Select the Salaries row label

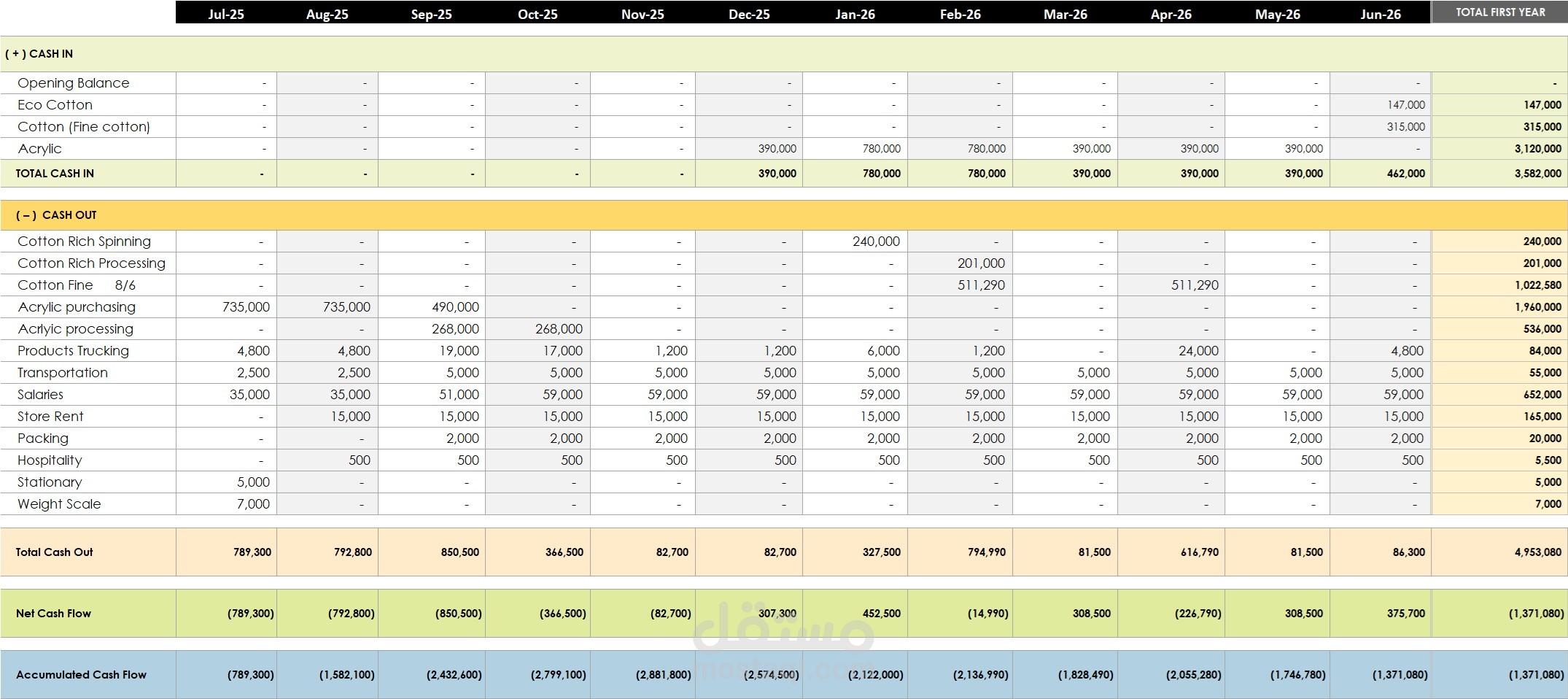pos(40,395)
